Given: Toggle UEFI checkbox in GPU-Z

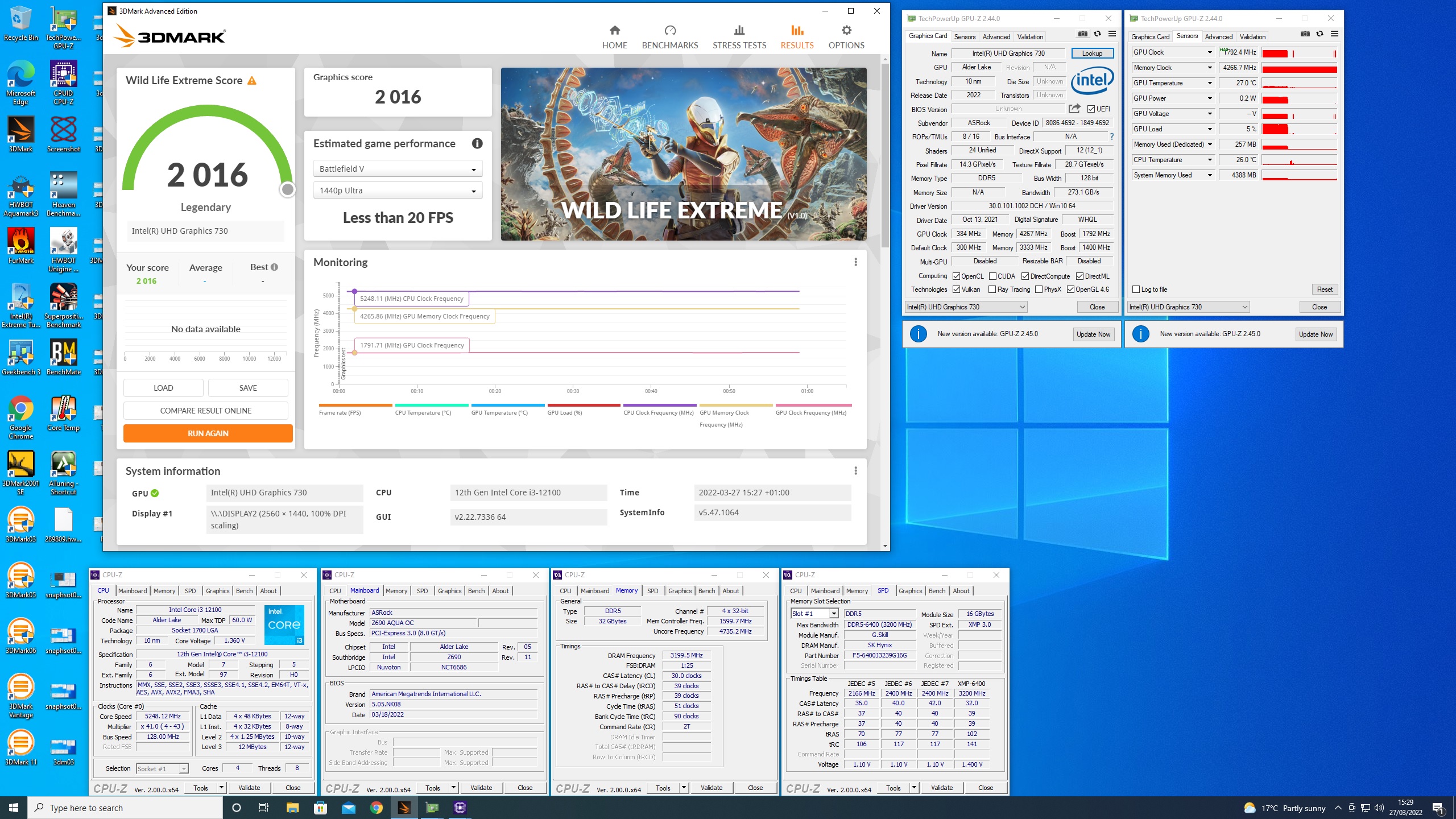Looking at the screenshot, I should point(1091,109).
